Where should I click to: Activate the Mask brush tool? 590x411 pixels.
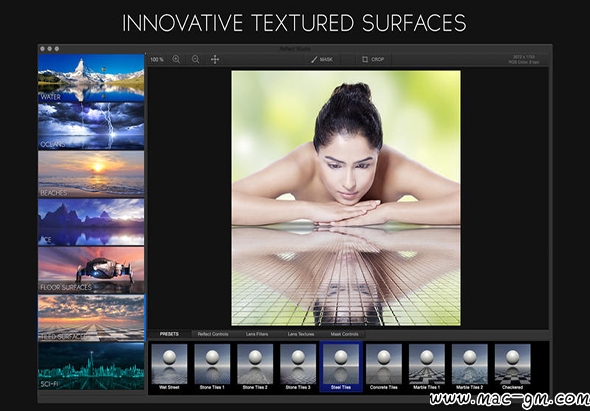point(322,59)
